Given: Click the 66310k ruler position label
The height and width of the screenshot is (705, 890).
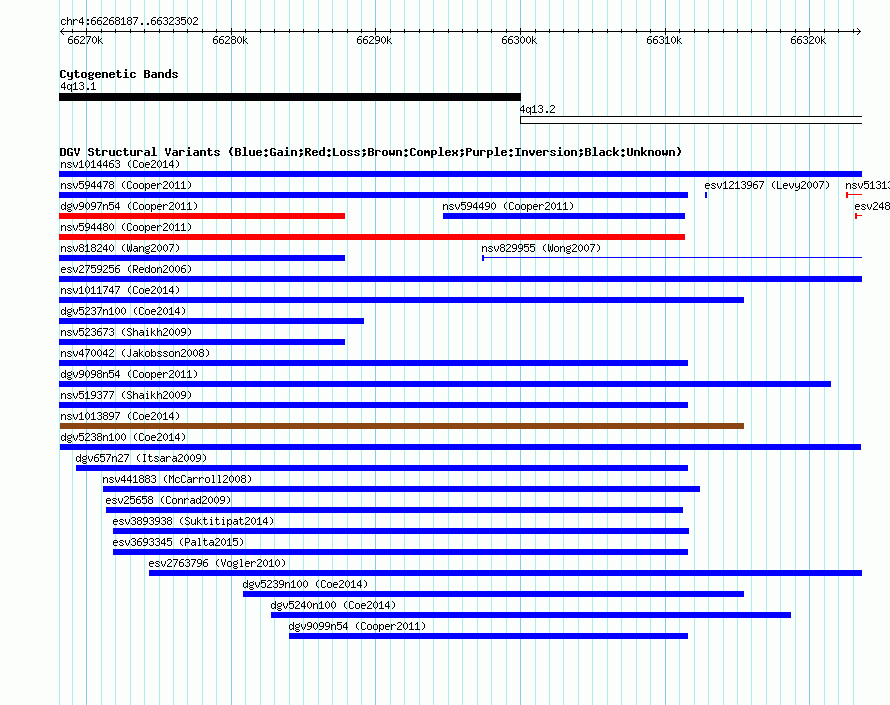Looking at the screenshot, I should (x=664, y=40).
